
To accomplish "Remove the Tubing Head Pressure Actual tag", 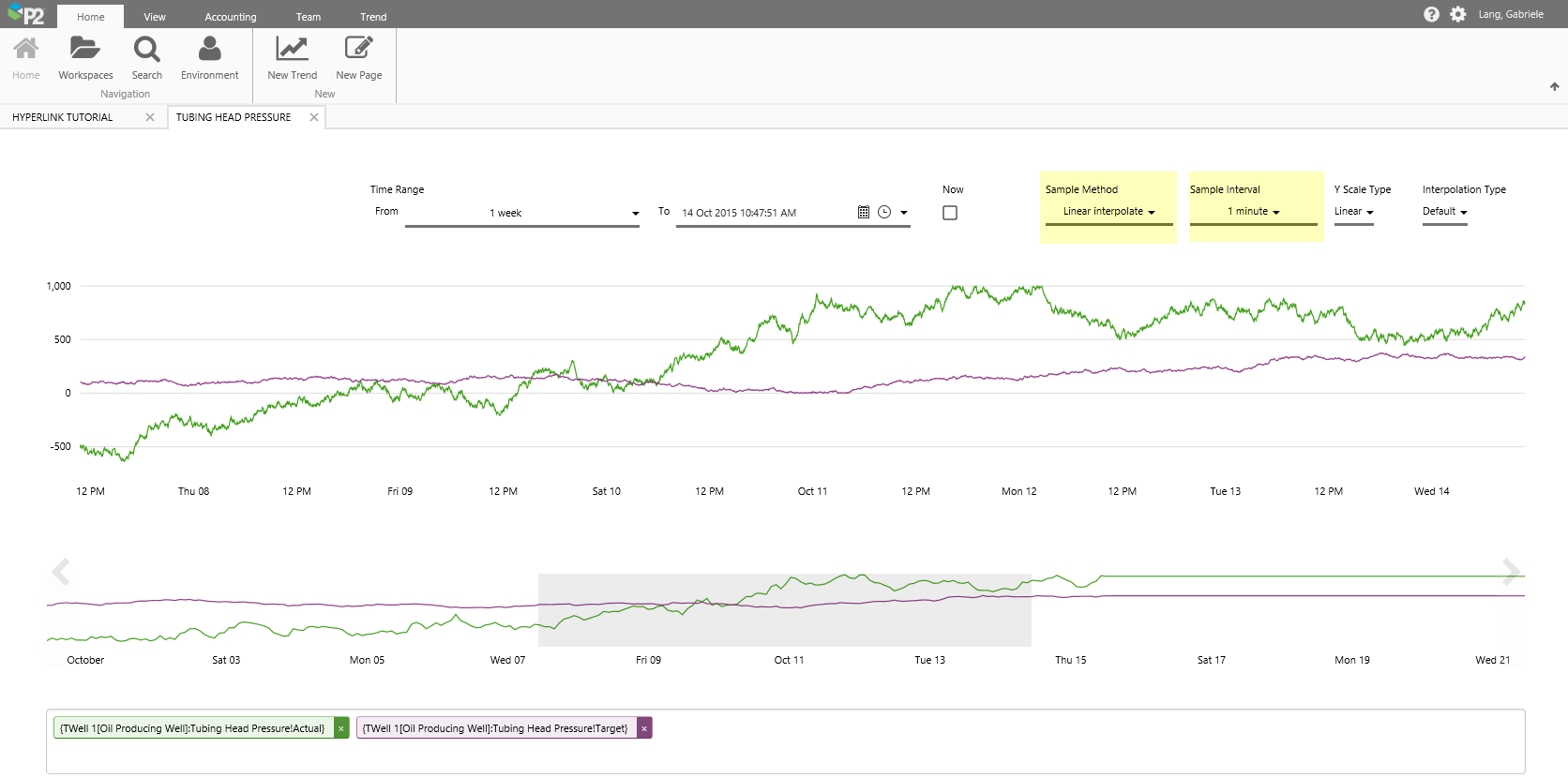I will click(341, 728).
